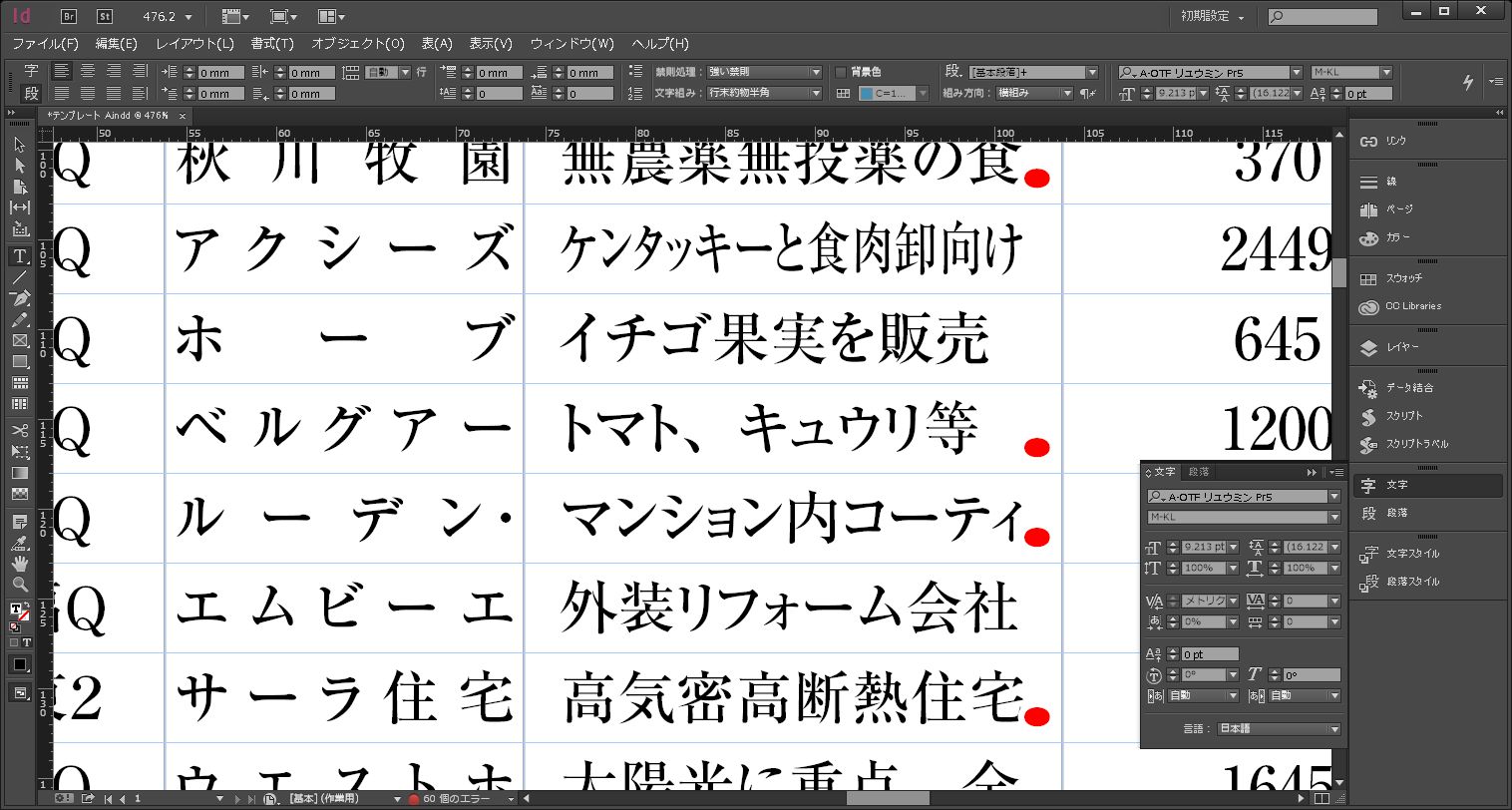The image size is (1512, 810).
Task: Select the Zoom magnifier tool
Action: [x=19, y=585]
